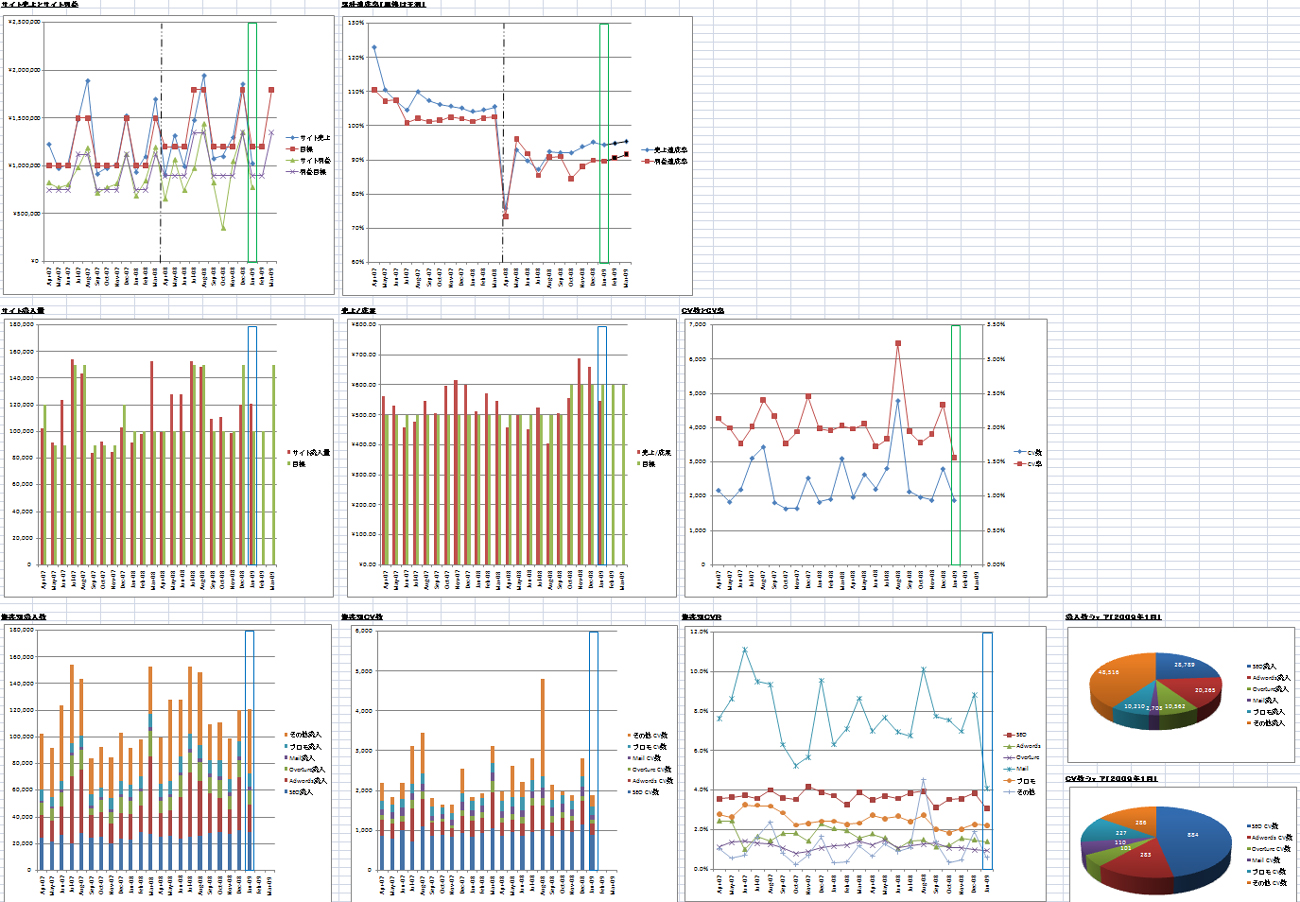Select the 売上達成率 legend entry
Viewport: 1300px width, 902px height.
point(664,149)
